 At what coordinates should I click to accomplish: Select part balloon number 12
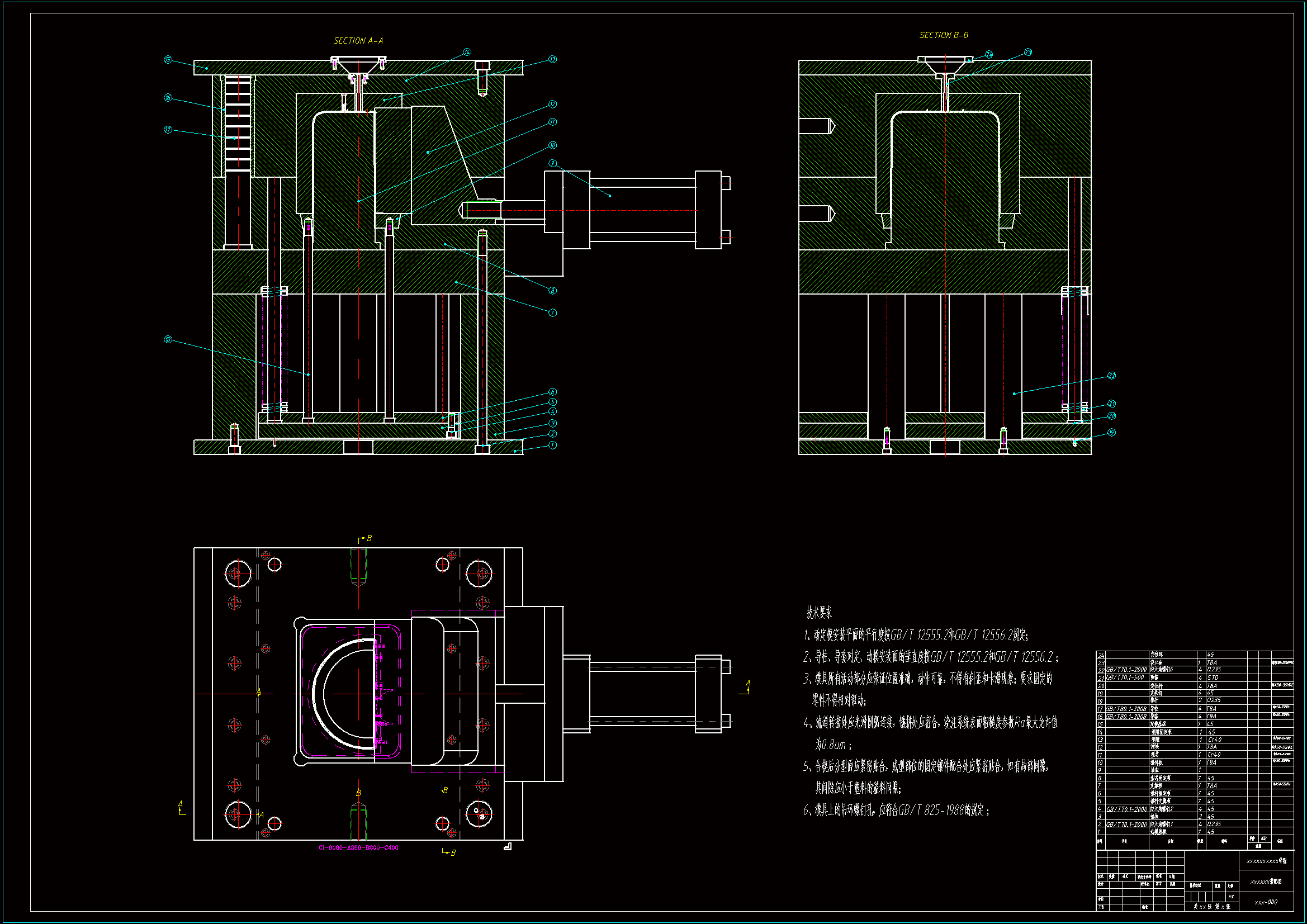(552, 104)
